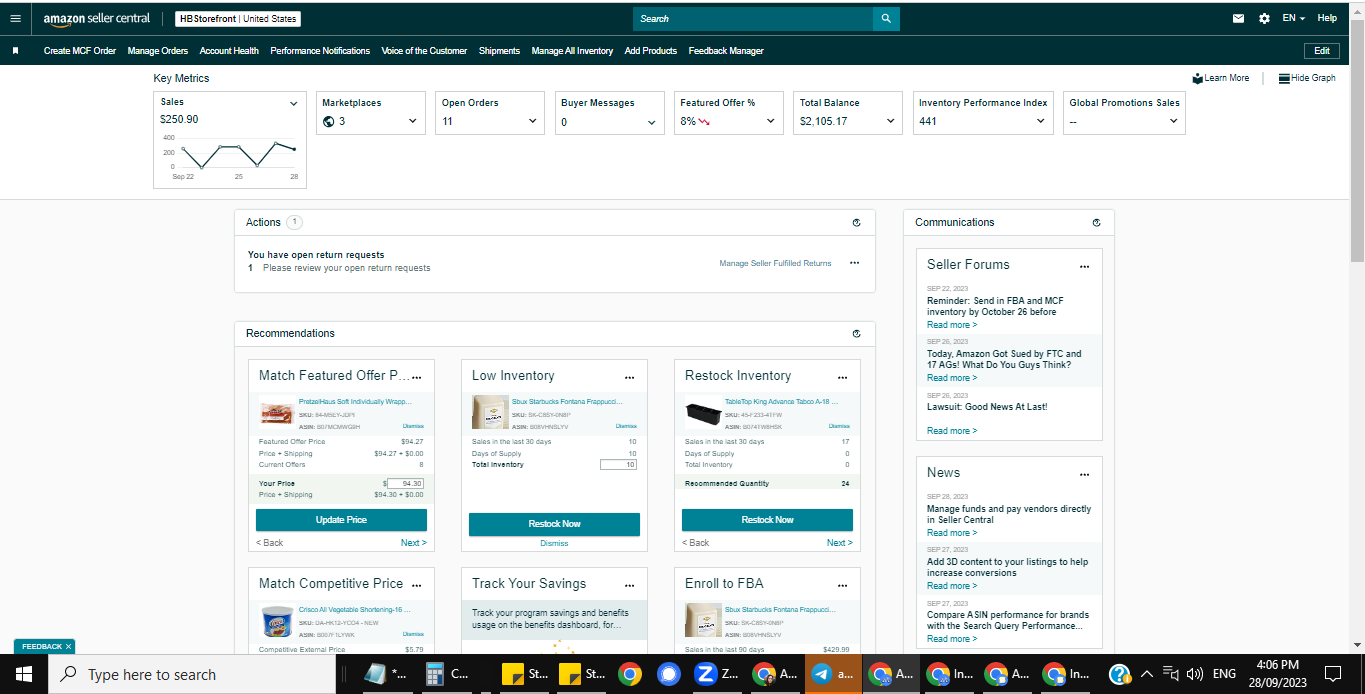This screenshot has height=694, width=1365.
Task: Click the search magnifier button
Action: [886, 19]
